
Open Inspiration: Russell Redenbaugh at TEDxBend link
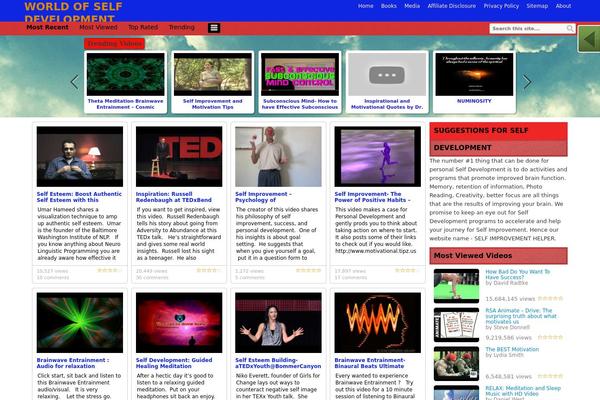(x=174, y=197)
